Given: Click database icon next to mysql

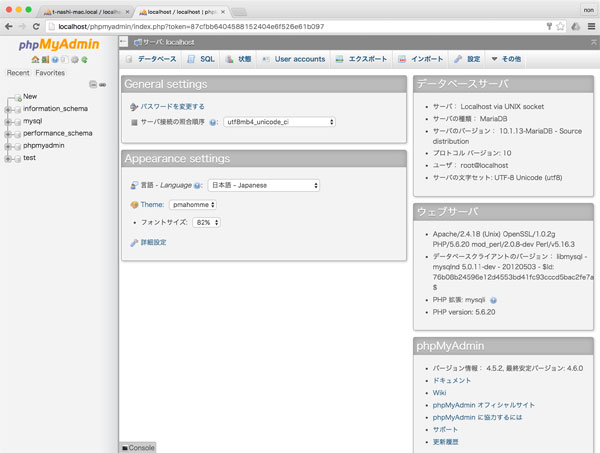Looking at the screenshot, I should tap(17, 122).
